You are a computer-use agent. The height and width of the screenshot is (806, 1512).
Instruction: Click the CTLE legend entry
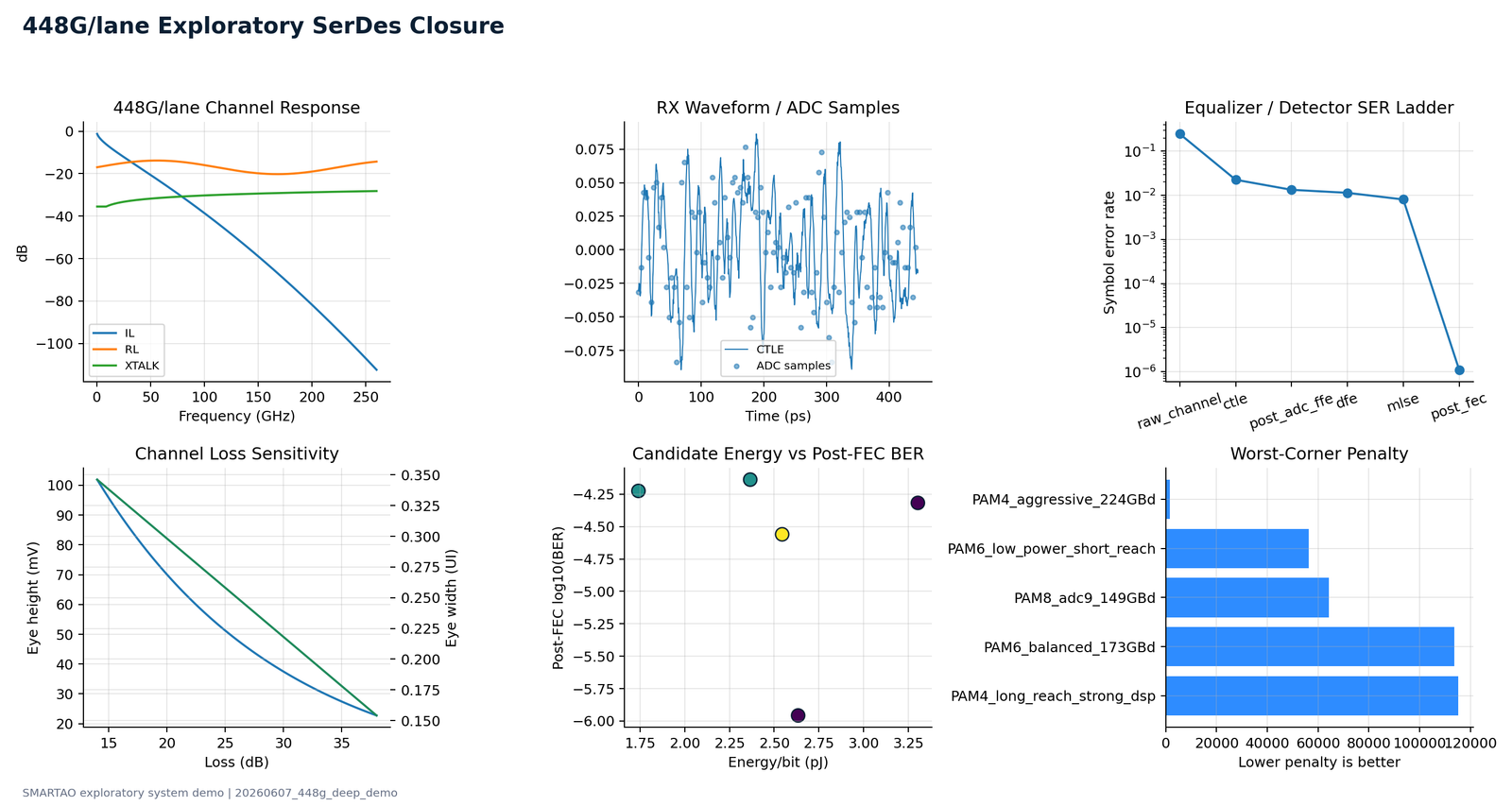click(754, 350)
